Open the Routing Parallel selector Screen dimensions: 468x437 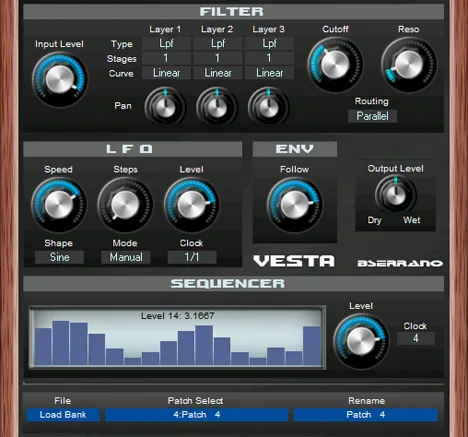tap(372, 116)
